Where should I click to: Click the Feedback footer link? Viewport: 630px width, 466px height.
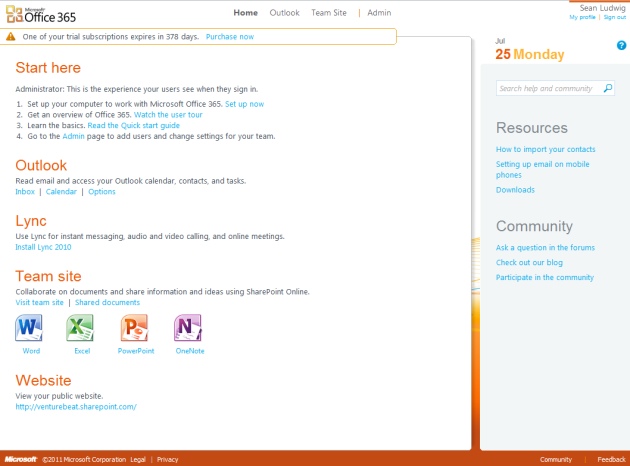[611, 460]
